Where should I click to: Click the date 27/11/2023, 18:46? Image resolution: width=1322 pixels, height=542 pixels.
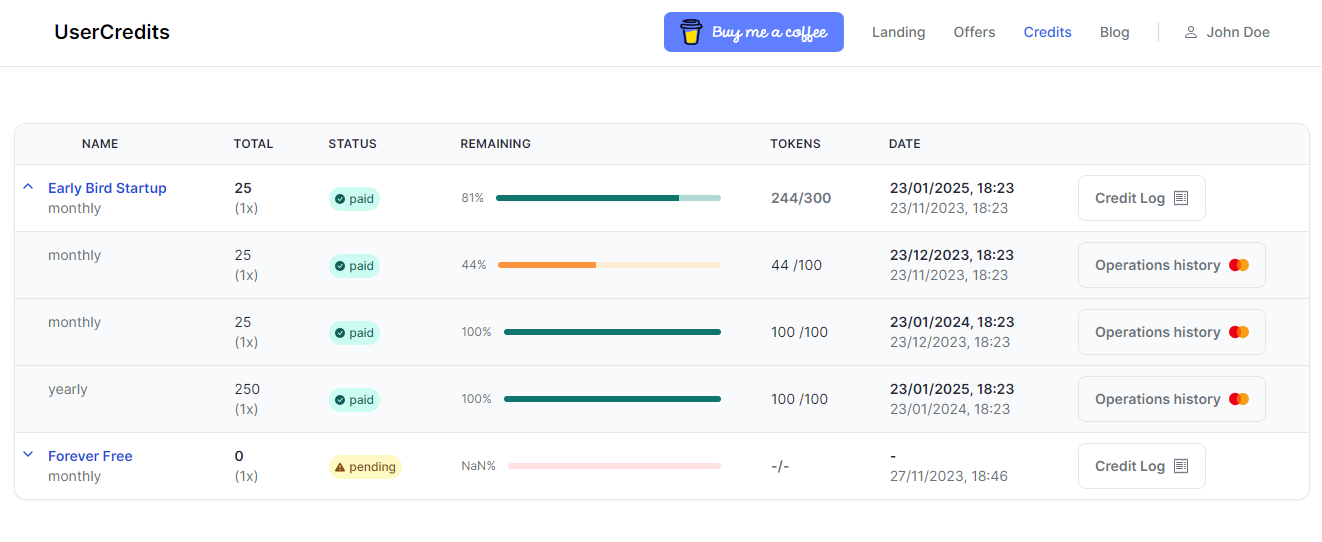click(949, 476)
